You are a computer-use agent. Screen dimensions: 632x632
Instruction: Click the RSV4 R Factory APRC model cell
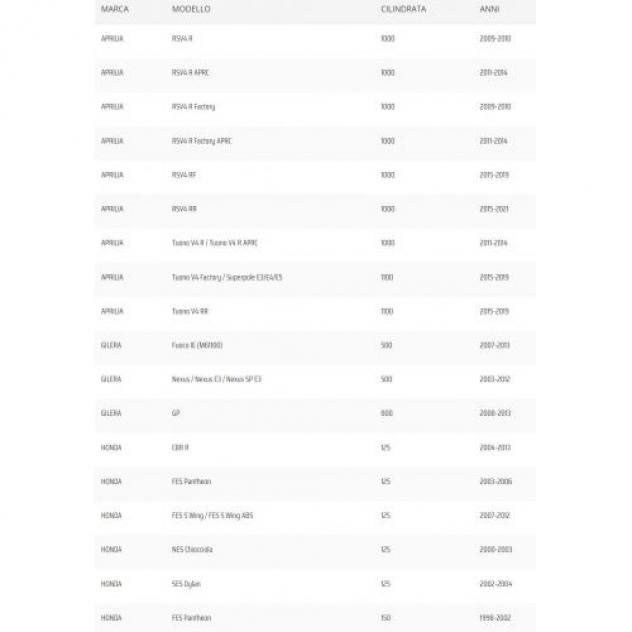202,141
